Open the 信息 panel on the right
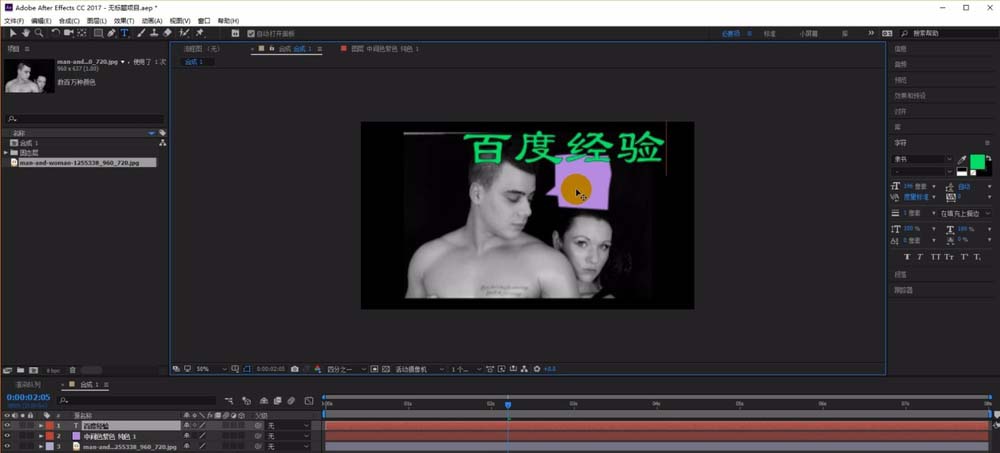Image resolution: width=1000 pixels, height=453 pixels. tap(901, 48)
